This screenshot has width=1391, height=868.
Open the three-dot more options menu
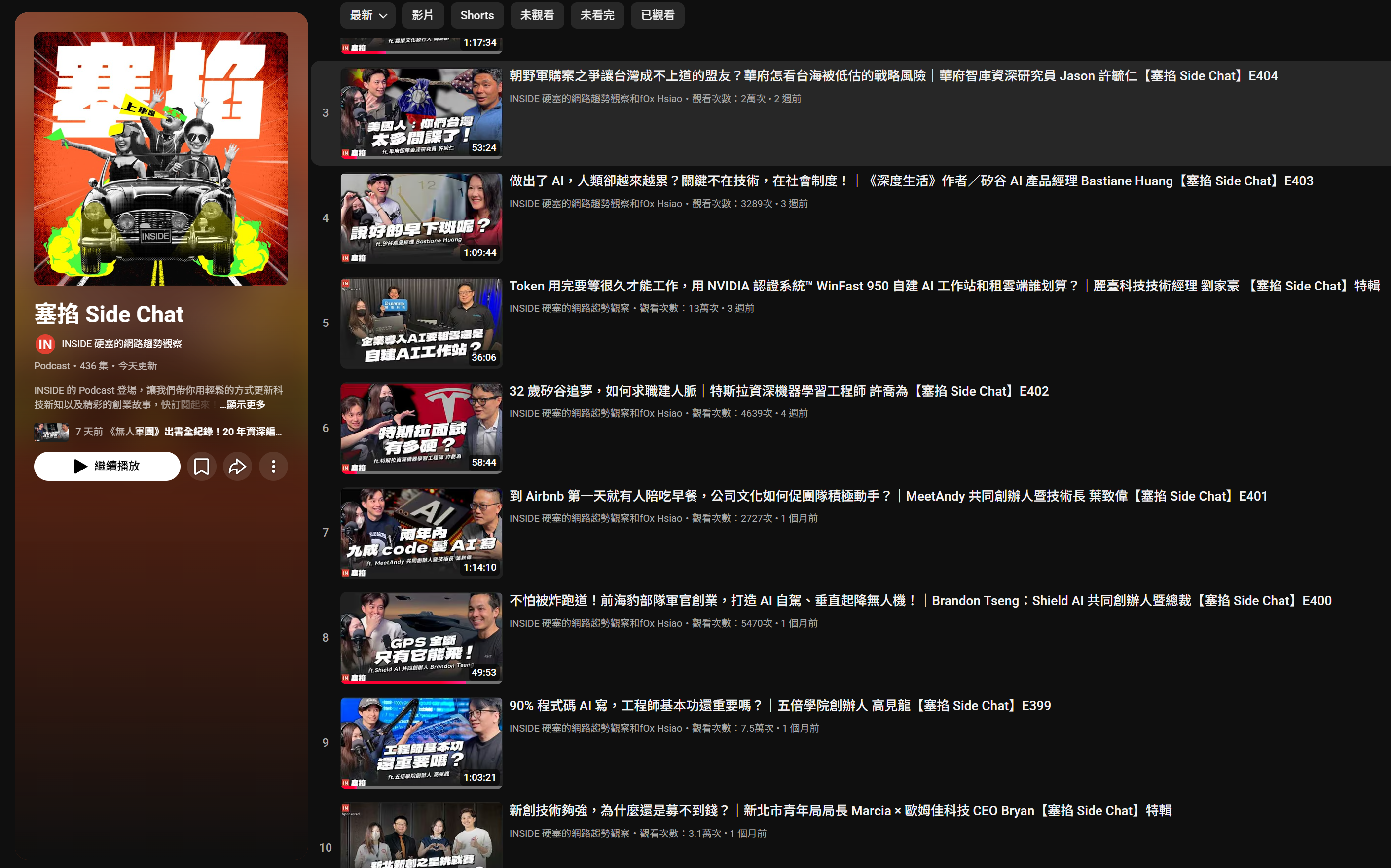click(x=273, y=466)
